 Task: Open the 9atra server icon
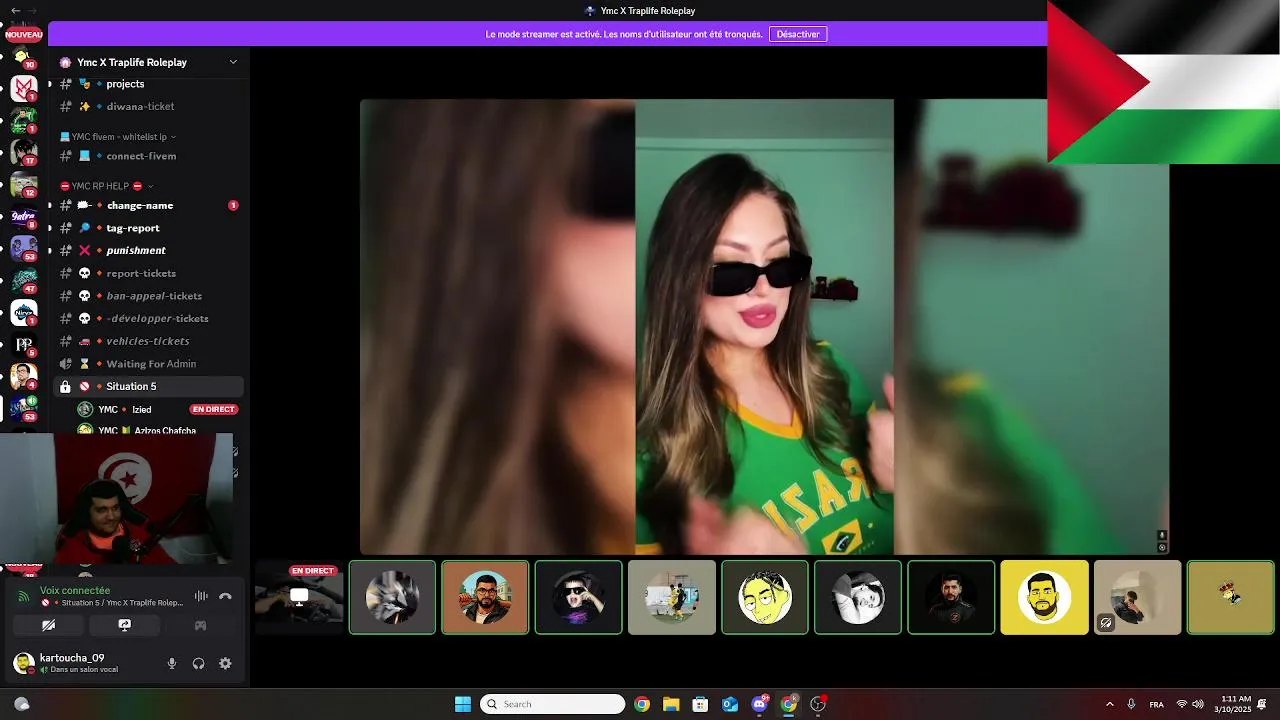click(24, 216)
